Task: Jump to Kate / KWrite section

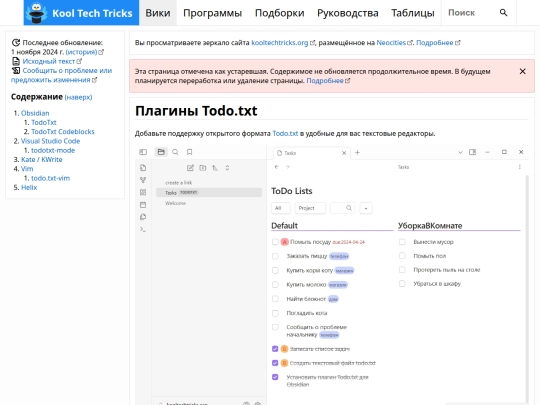Action: pos(42,159)
